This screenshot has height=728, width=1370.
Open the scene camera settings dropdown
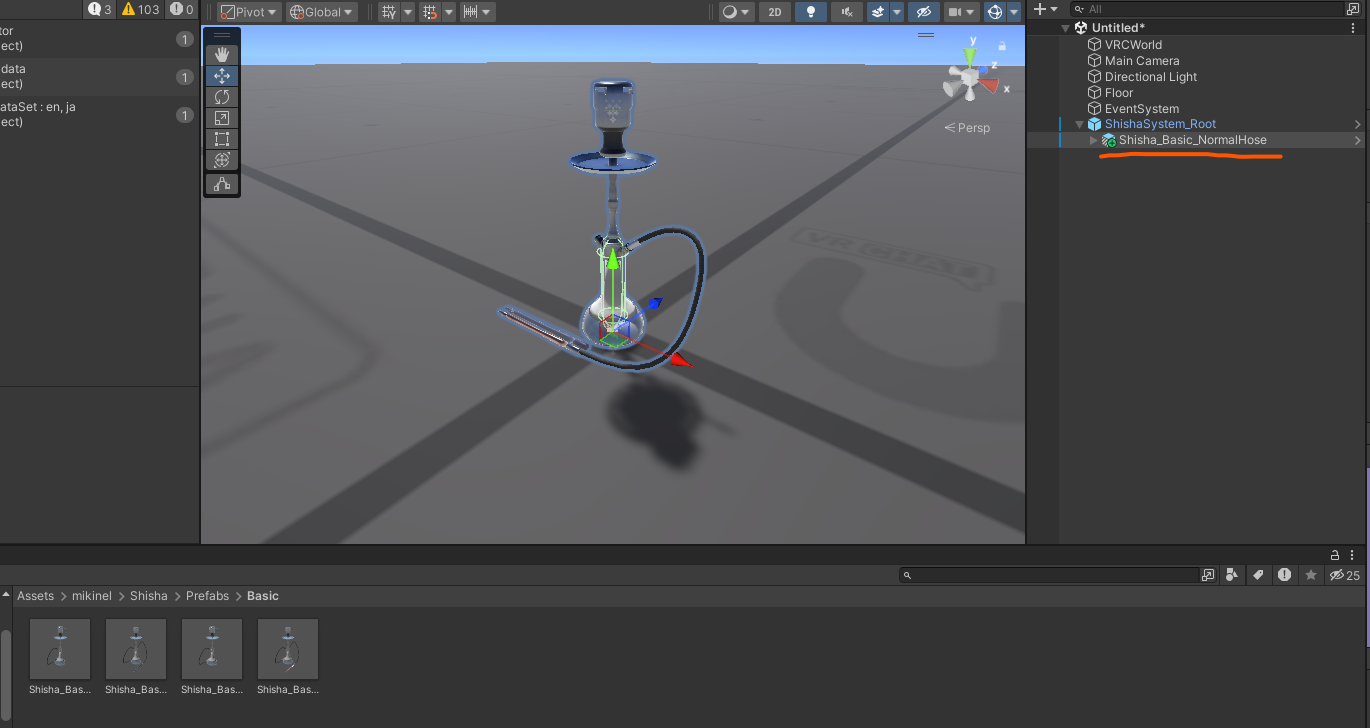(x=960, y=12)
